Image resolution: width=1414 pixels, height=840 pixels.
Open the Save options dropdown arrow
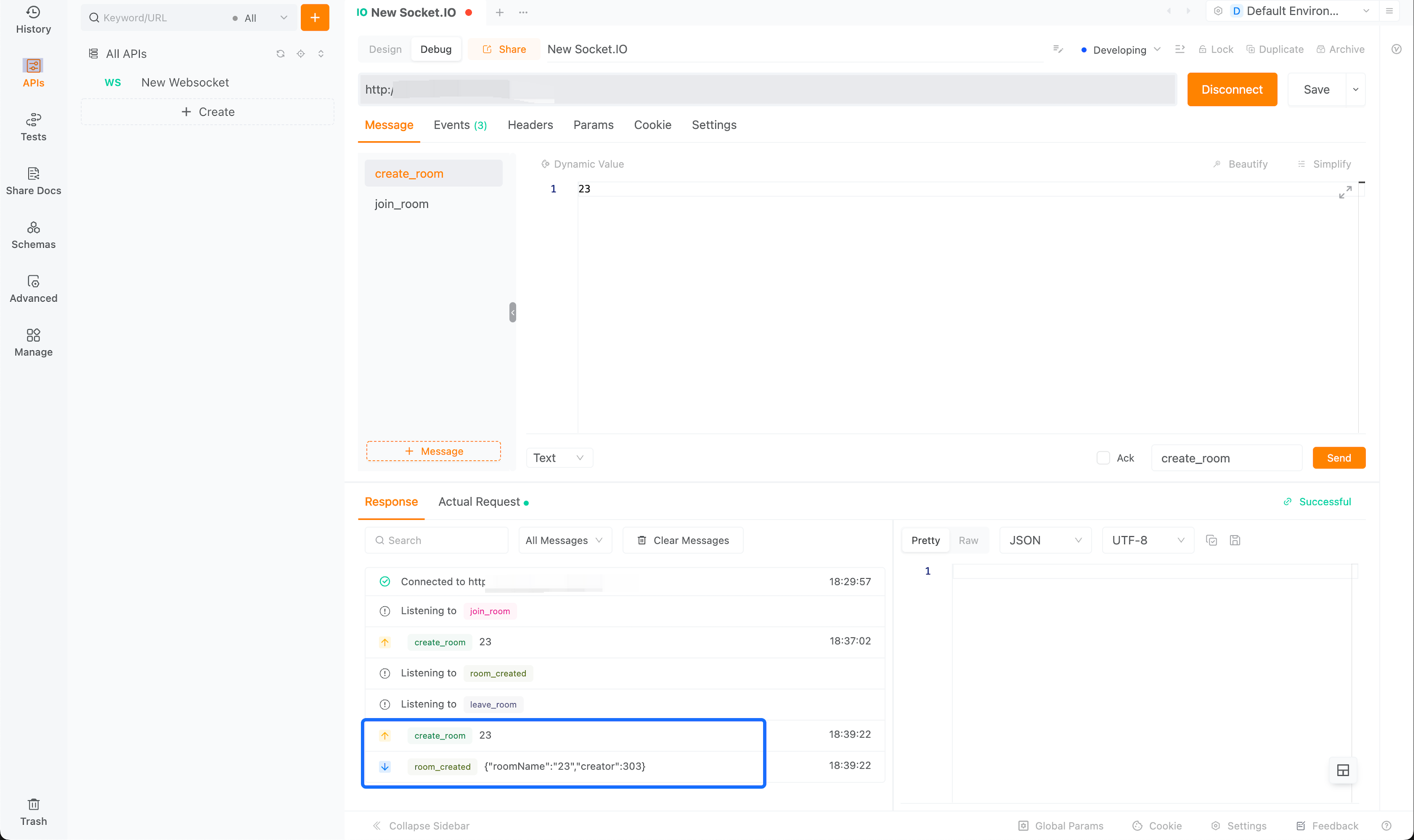1356,89
